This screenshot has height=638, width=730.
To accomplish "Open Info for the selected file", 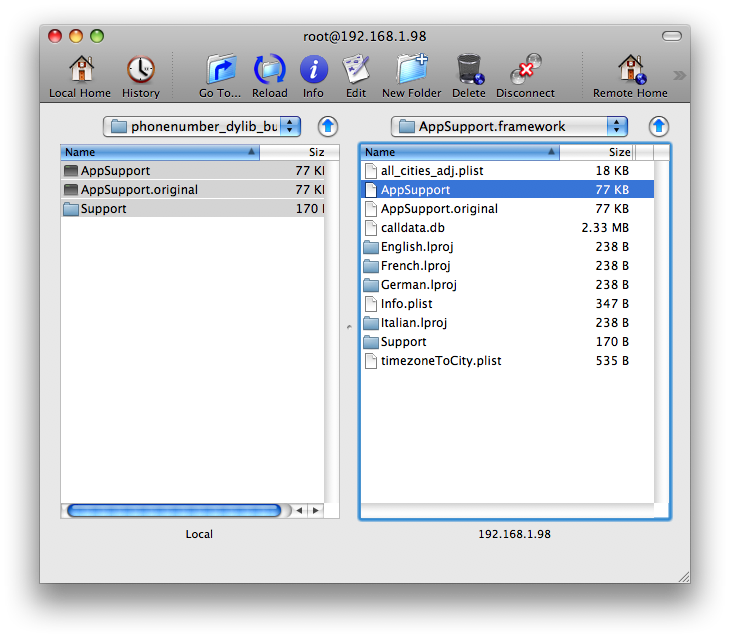I will tap(313, 70).
